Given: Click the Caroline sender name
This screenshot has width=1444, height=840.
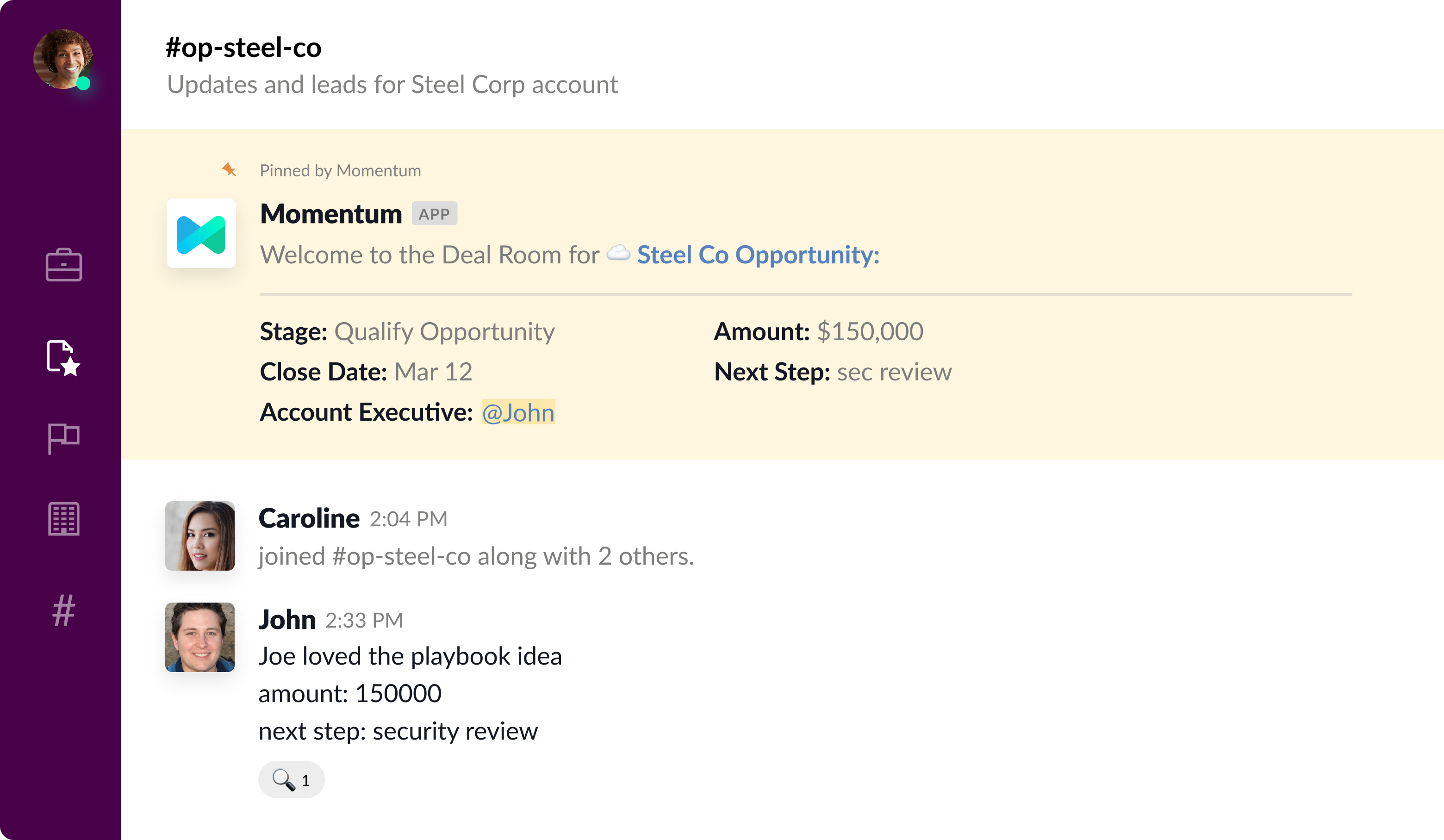Looking at the screenshot, I should click(309, 518).
